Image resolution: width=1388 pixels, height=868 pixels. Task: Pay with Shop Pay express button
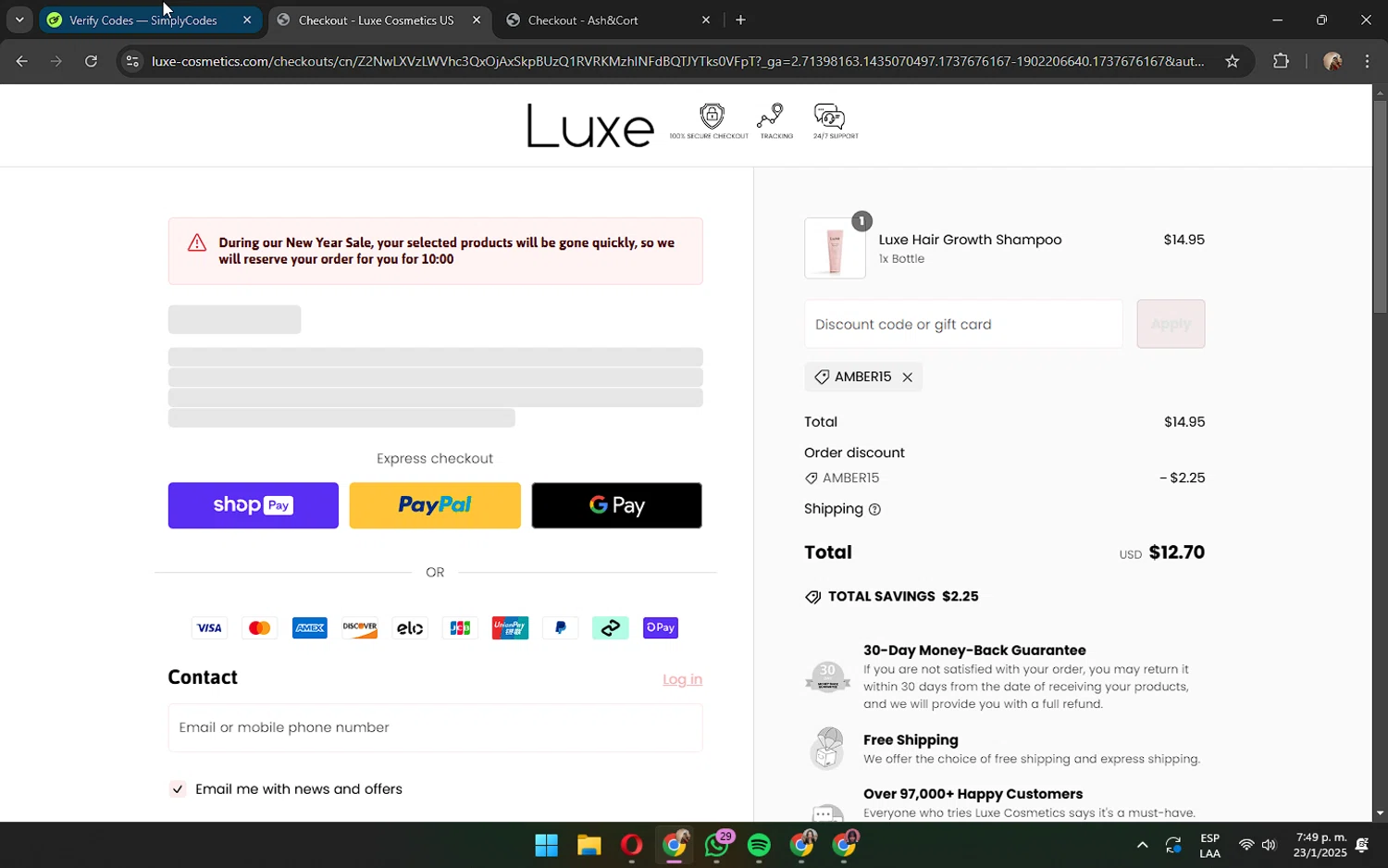coord(254,505)
